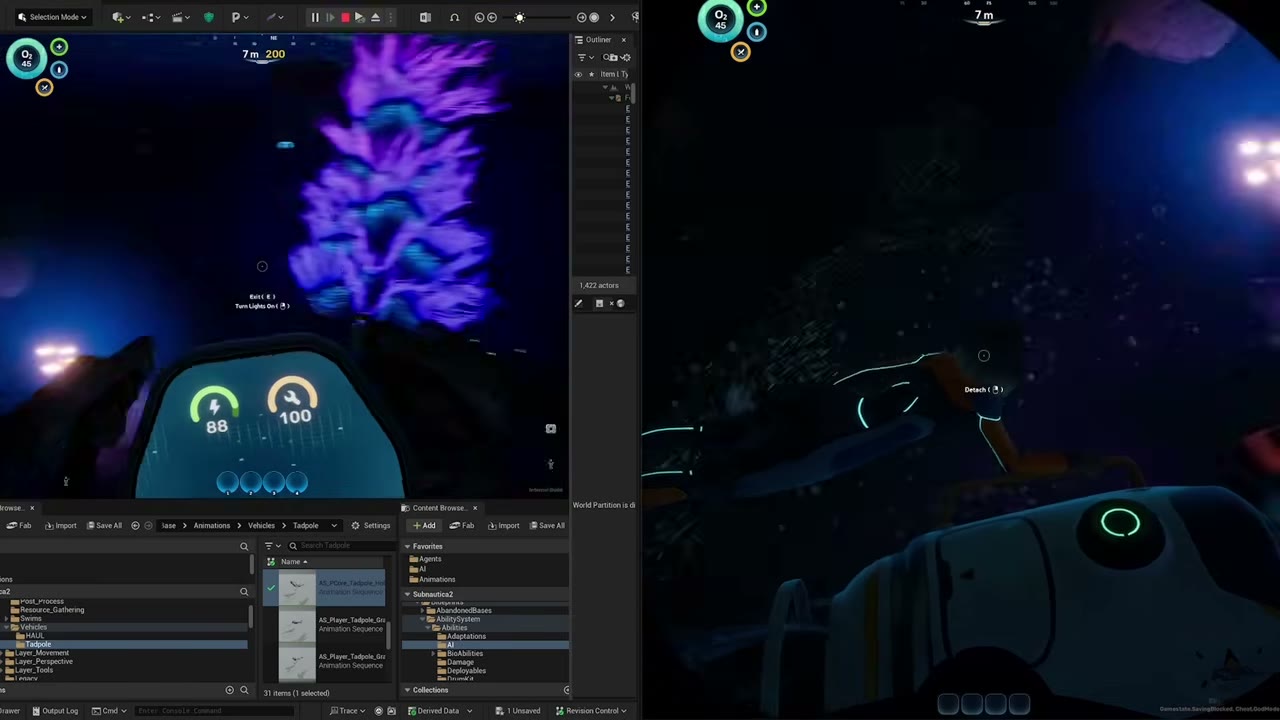1280x720 pixels.
Task: Click the filter icon beside the asset search
Action: (x=270, y=545)
